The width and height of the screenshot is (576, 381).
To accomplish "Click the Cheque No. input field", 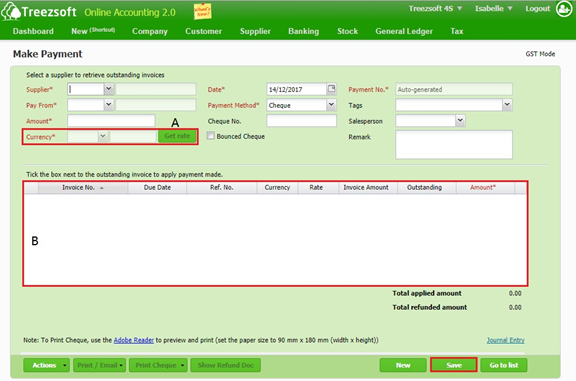I will point(302,121).
